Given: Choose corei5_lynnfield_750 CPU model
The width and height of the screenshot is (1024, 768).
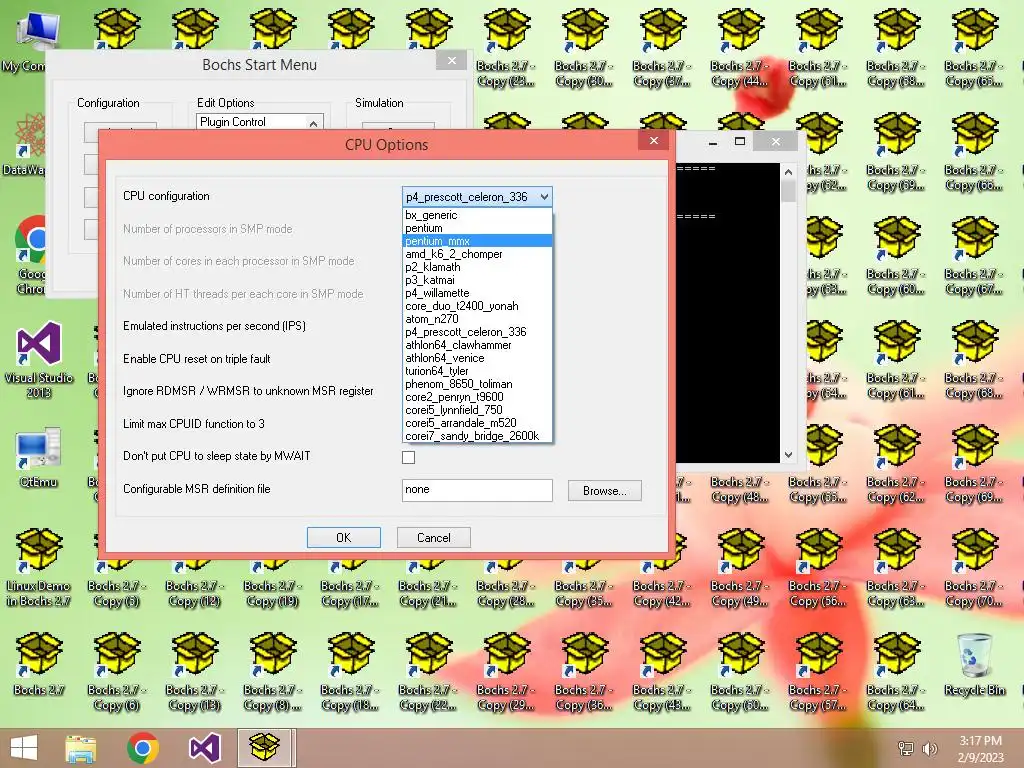Looking at the screenshot, I should coord(477,410).
